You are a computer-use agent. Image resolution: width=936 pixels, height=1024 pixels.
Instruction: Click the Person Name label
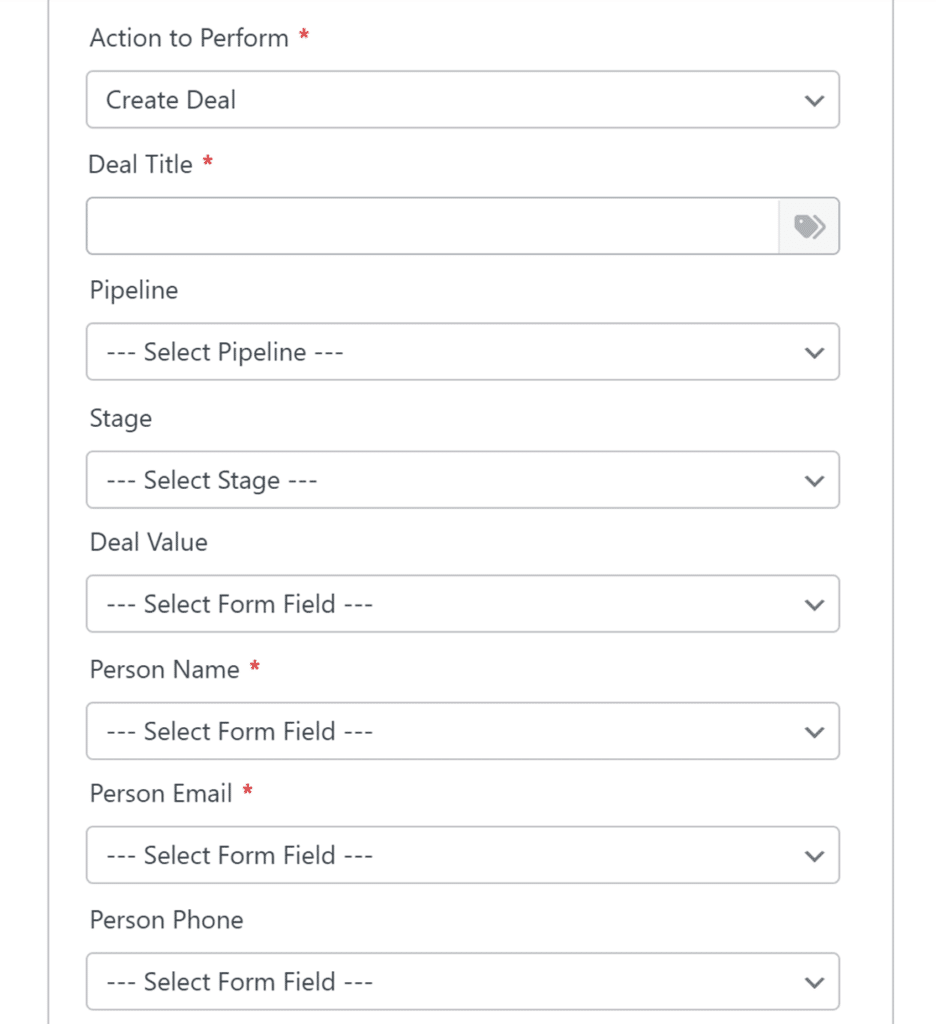(165, 669)
